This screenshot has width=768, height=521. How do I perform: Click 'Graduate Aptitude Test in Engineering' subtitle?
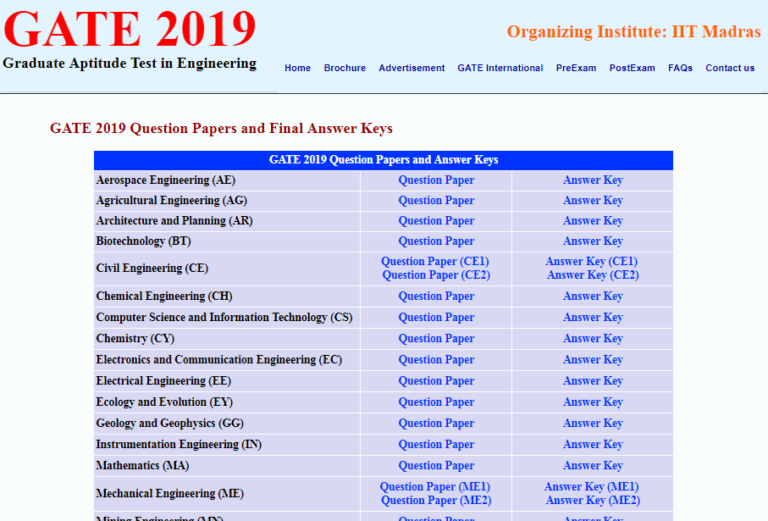(130, 64)
